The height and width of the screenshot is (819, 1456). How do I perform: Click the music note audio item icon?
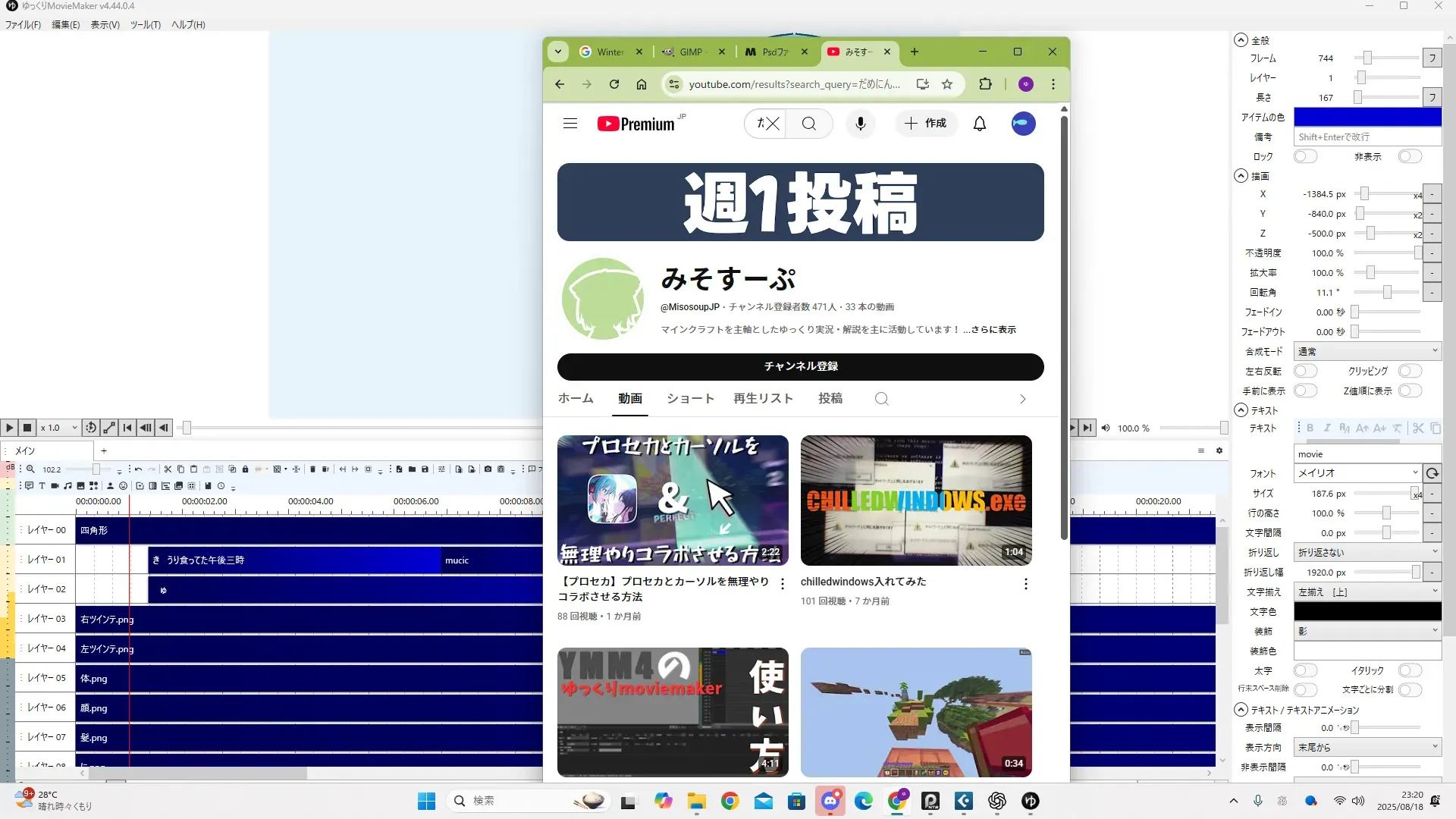[67, 486]
